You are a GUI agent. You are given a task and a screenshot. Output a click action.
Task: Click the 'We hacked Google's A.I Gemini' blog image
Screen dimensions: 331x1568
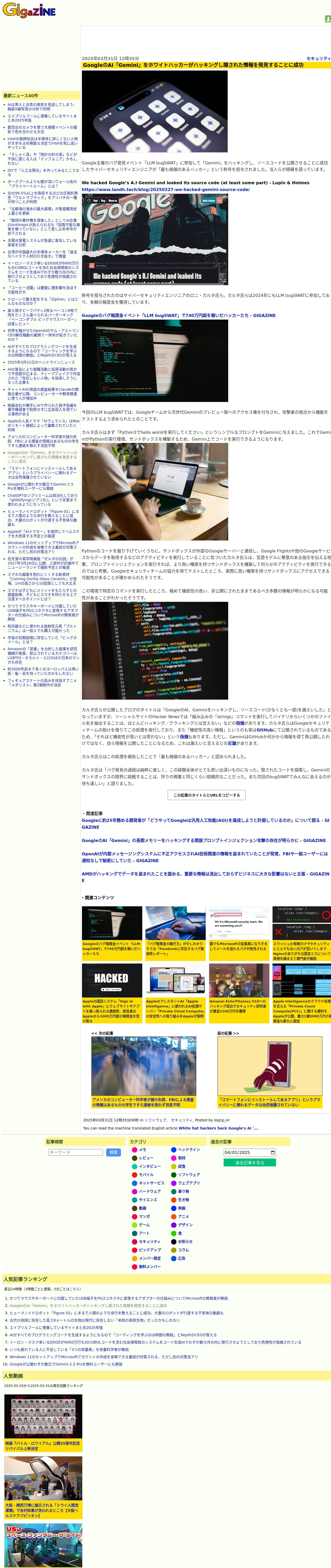tap(155, 239)
